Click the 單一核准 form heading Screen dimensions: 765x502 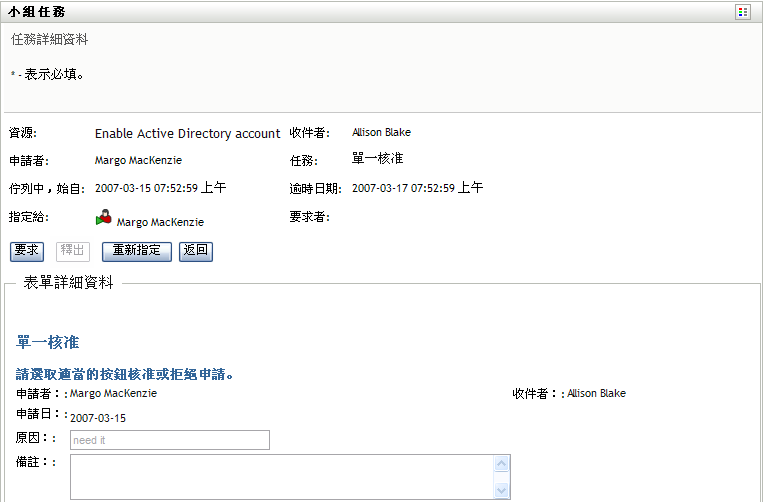[x=48, y=343]
